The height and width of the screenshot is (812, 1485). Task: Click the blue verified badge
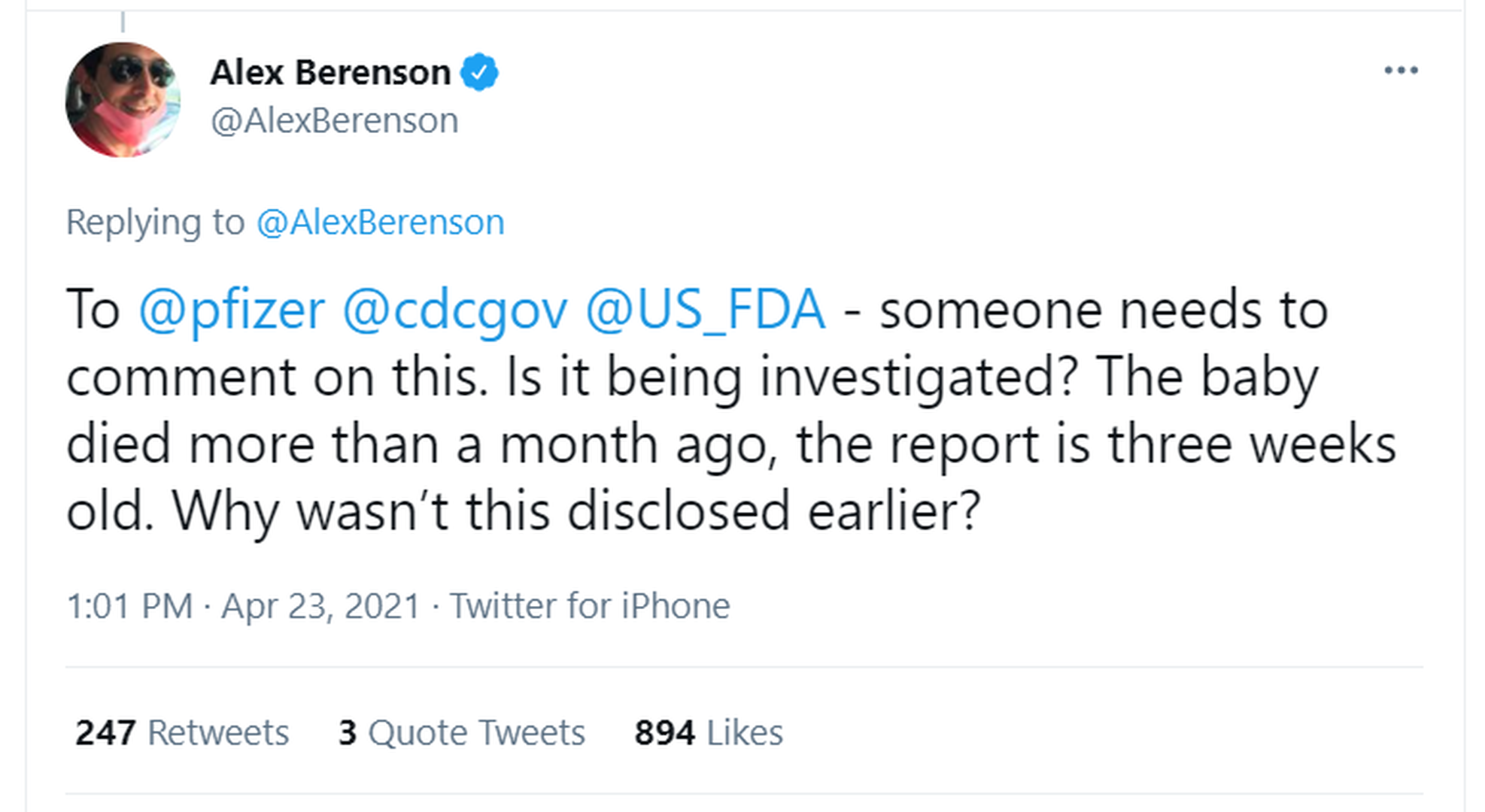tap(479, 73)
